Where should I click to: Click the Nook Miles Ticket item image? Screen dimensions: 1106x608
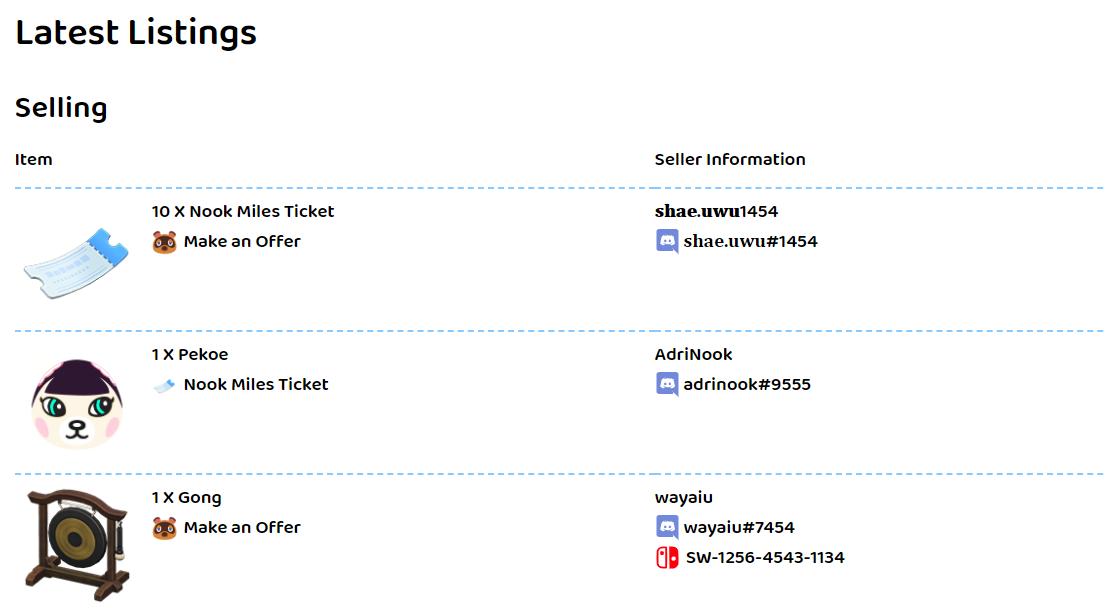[76, 261]
